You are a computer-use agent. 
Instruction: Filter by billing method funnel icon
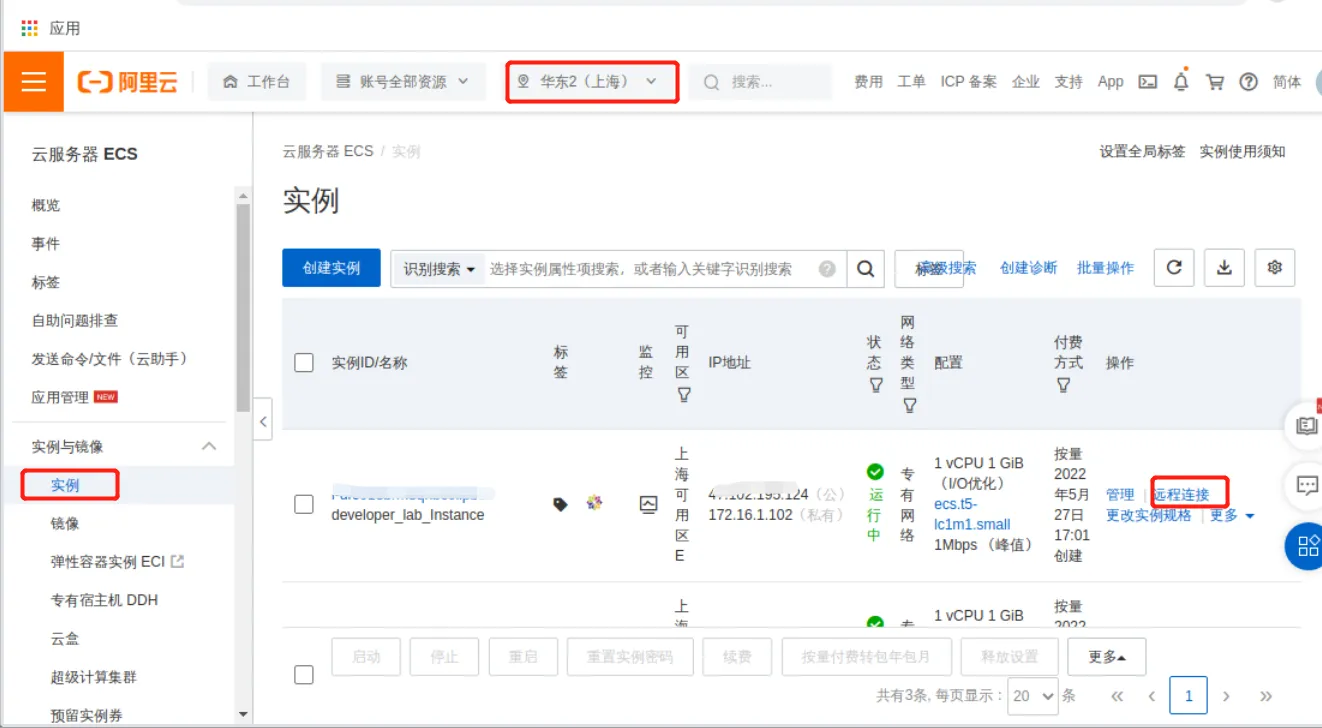tap(1063, 385)
